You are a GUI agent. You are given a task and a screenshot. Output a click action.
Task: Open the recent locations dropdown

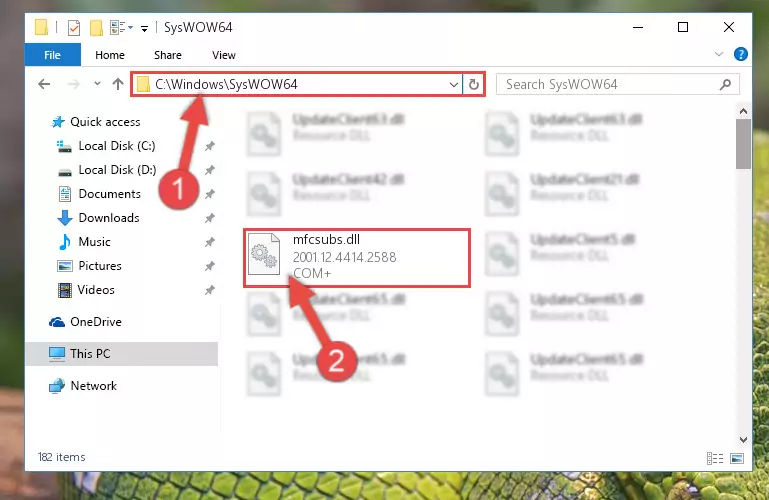pyautogui.click(x=97, y=84)
